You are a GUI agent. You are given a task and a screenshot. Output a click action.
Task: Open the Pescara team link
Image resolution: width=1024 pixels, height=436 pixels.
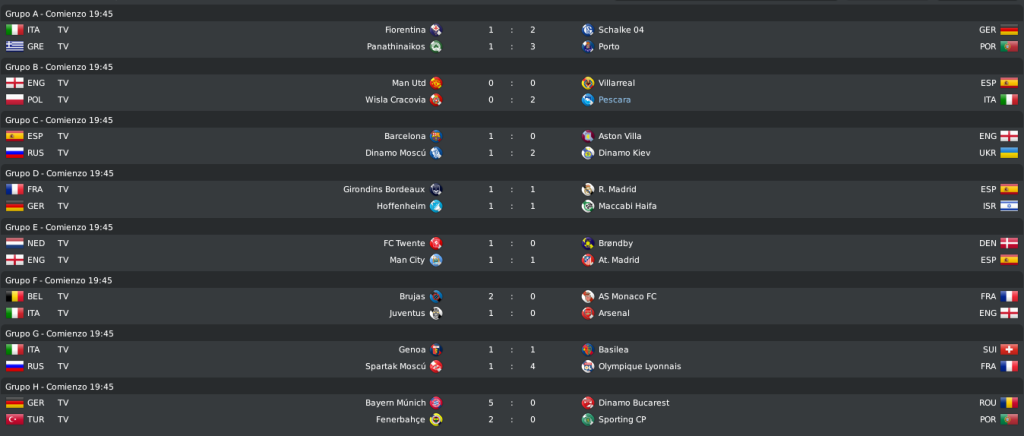(615, 100)
